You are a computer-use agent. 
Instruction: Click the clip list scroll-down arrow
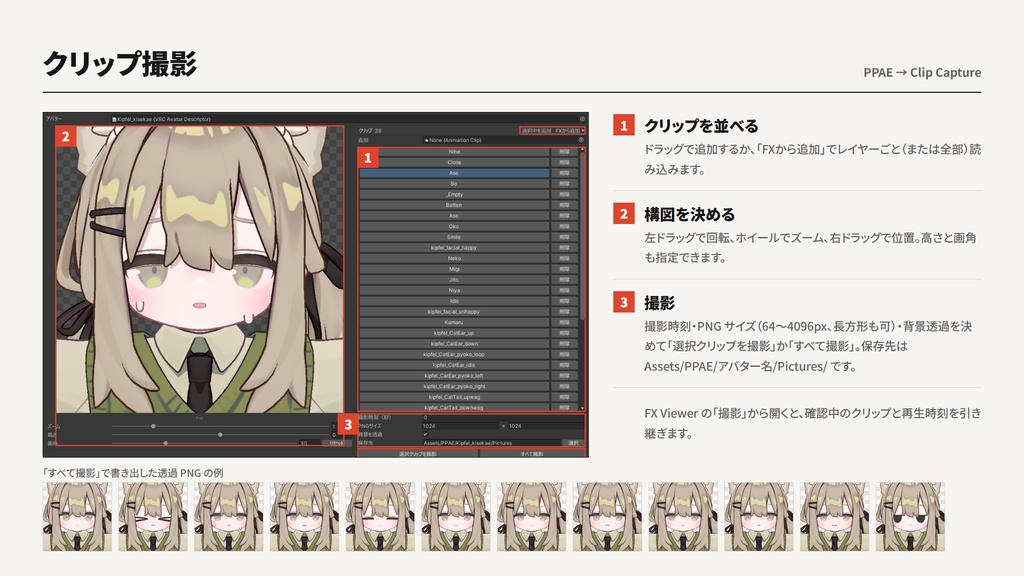[x=582, y=408]
